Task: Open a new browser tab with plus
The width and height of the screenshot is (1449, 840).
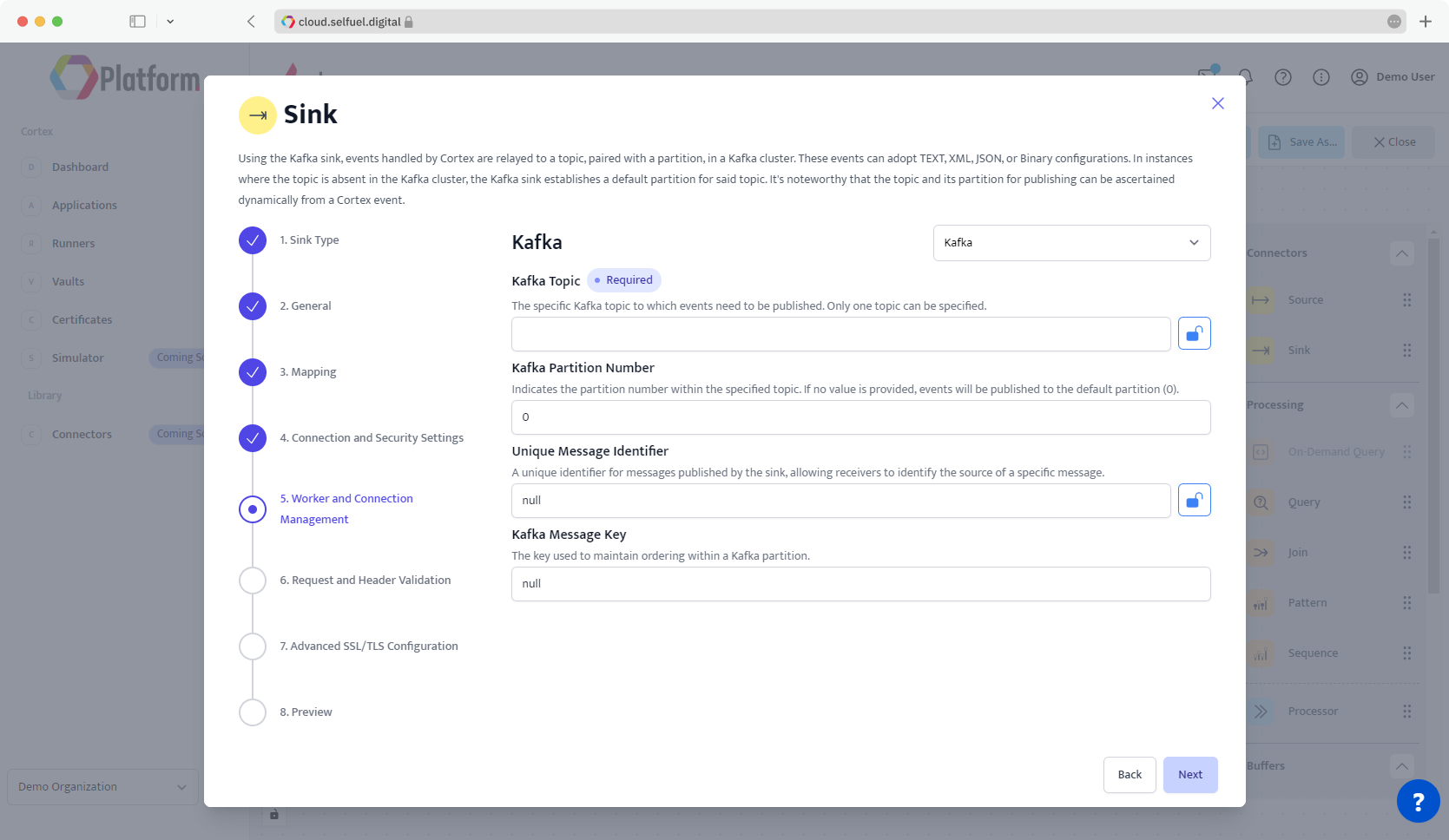Action: (x=1426, y=22)
